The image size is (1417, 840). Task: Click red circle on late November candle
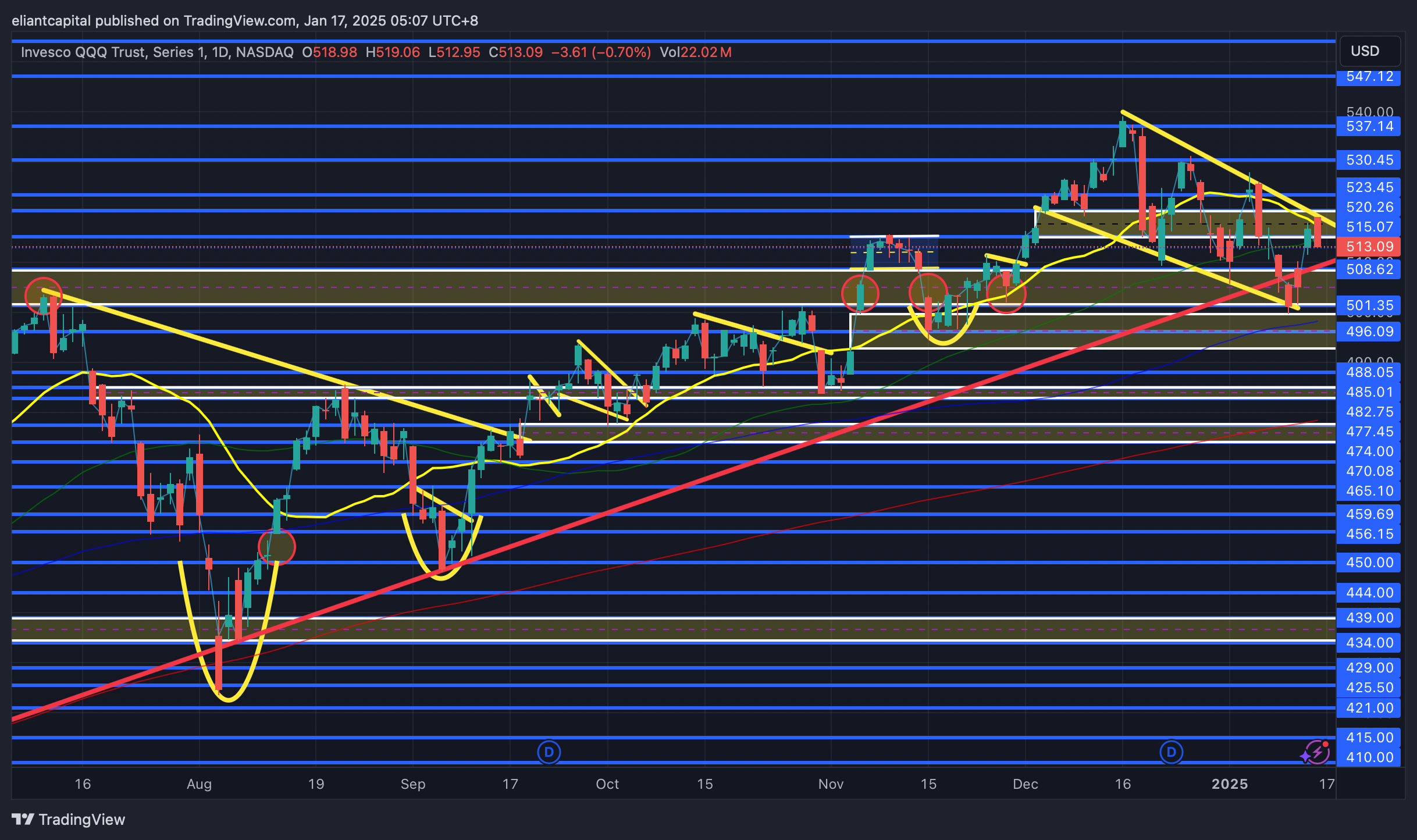pyautogui.click(x=1006, y=294)
